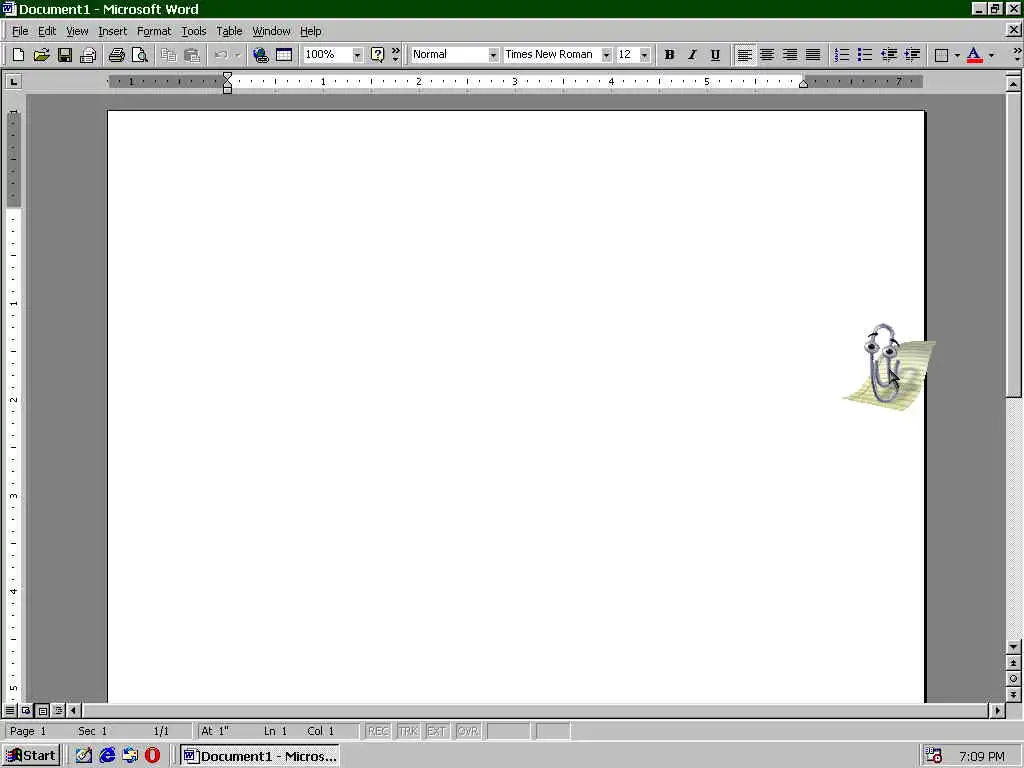Viewport: 1024px width, 768px height.
Task: Open the Zoom 100% dropdown
Action: click(357, 55)
